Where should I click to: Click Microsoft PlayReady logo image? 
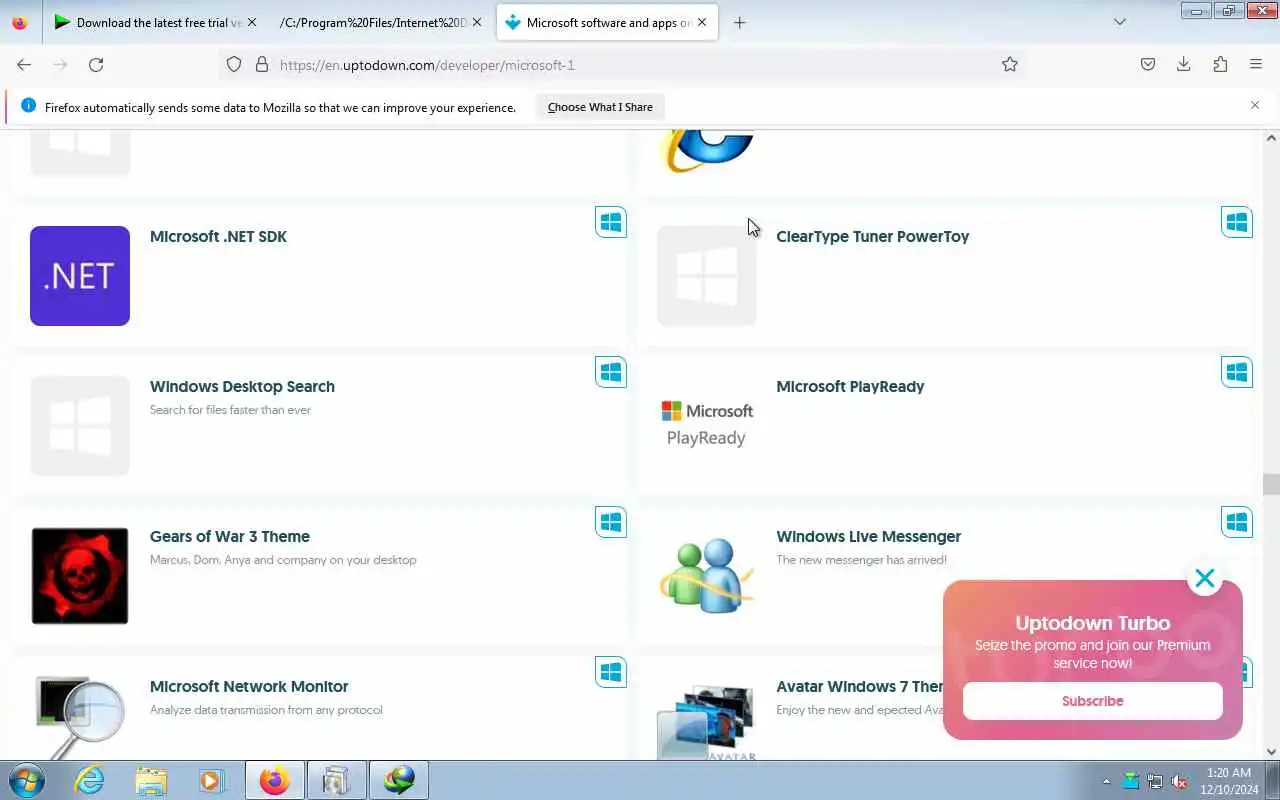point(707,424)
